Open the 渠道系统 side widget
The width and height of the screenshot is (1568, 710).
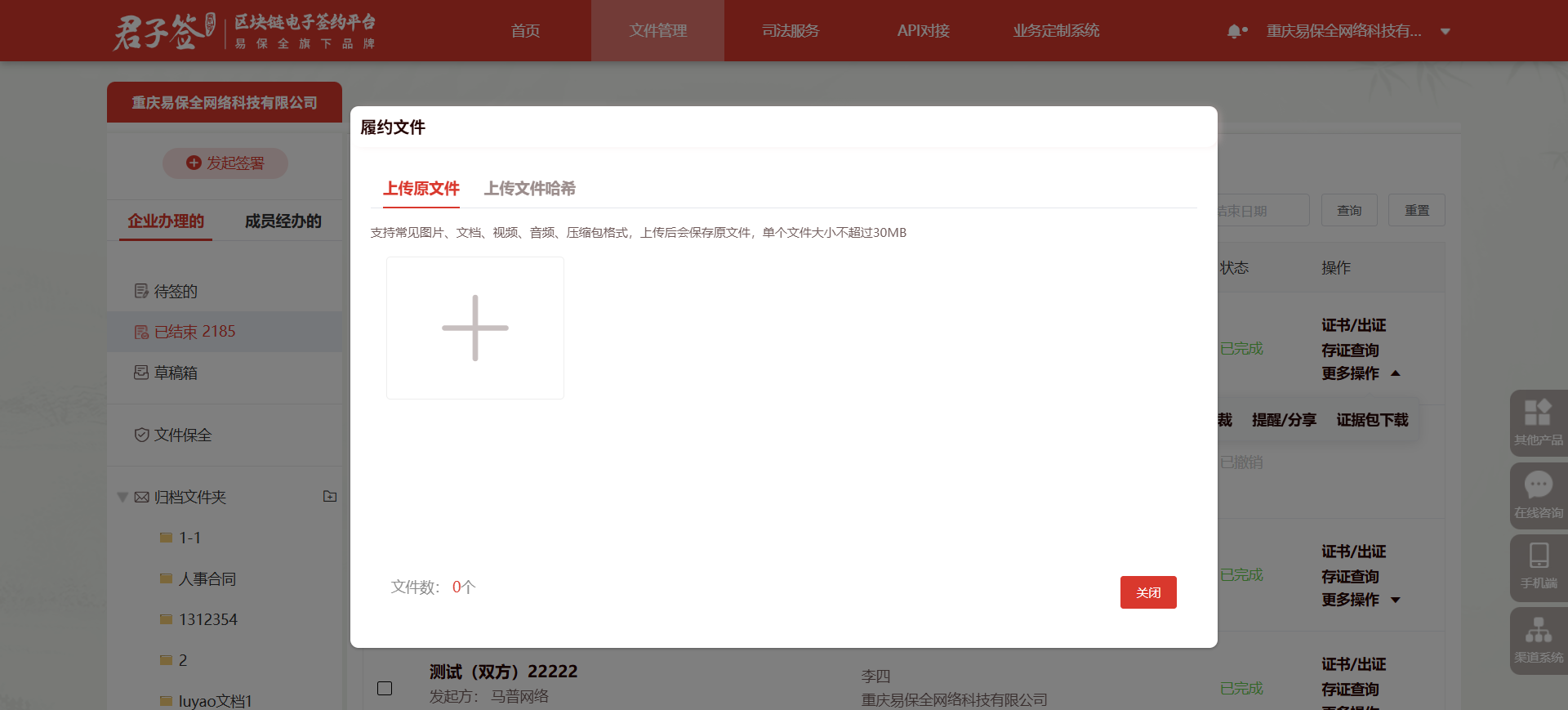tap(1538, 639)
